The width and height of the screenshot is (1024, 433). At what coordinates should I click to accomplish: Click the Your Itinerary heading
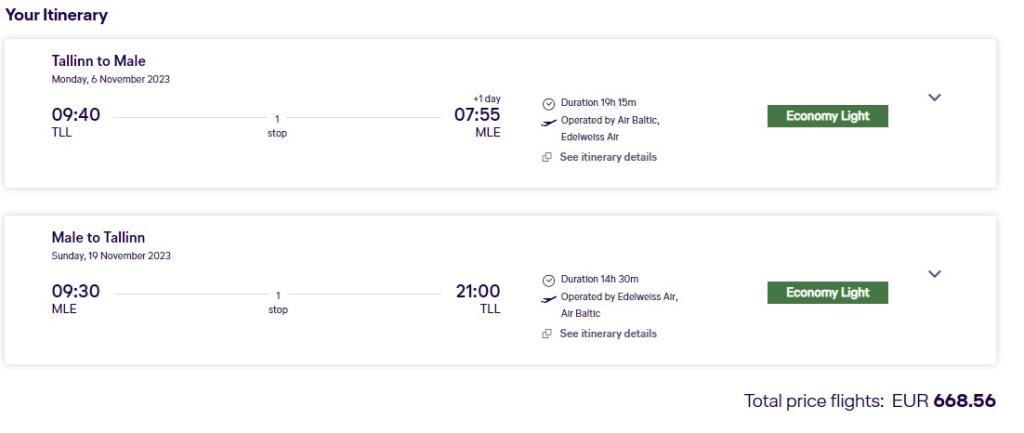pyautogui.click(x=55, y=15)
